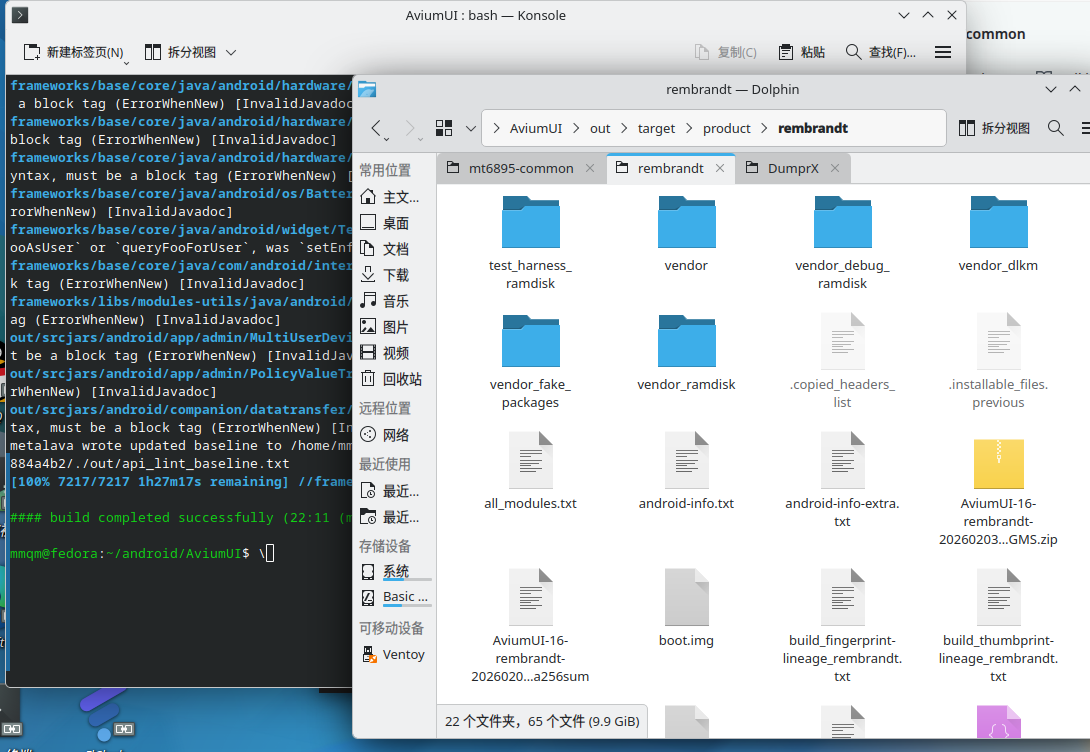1090x752 pixels.
Task: Click the Konsole paste button
Action: click(x=802, y=52)
